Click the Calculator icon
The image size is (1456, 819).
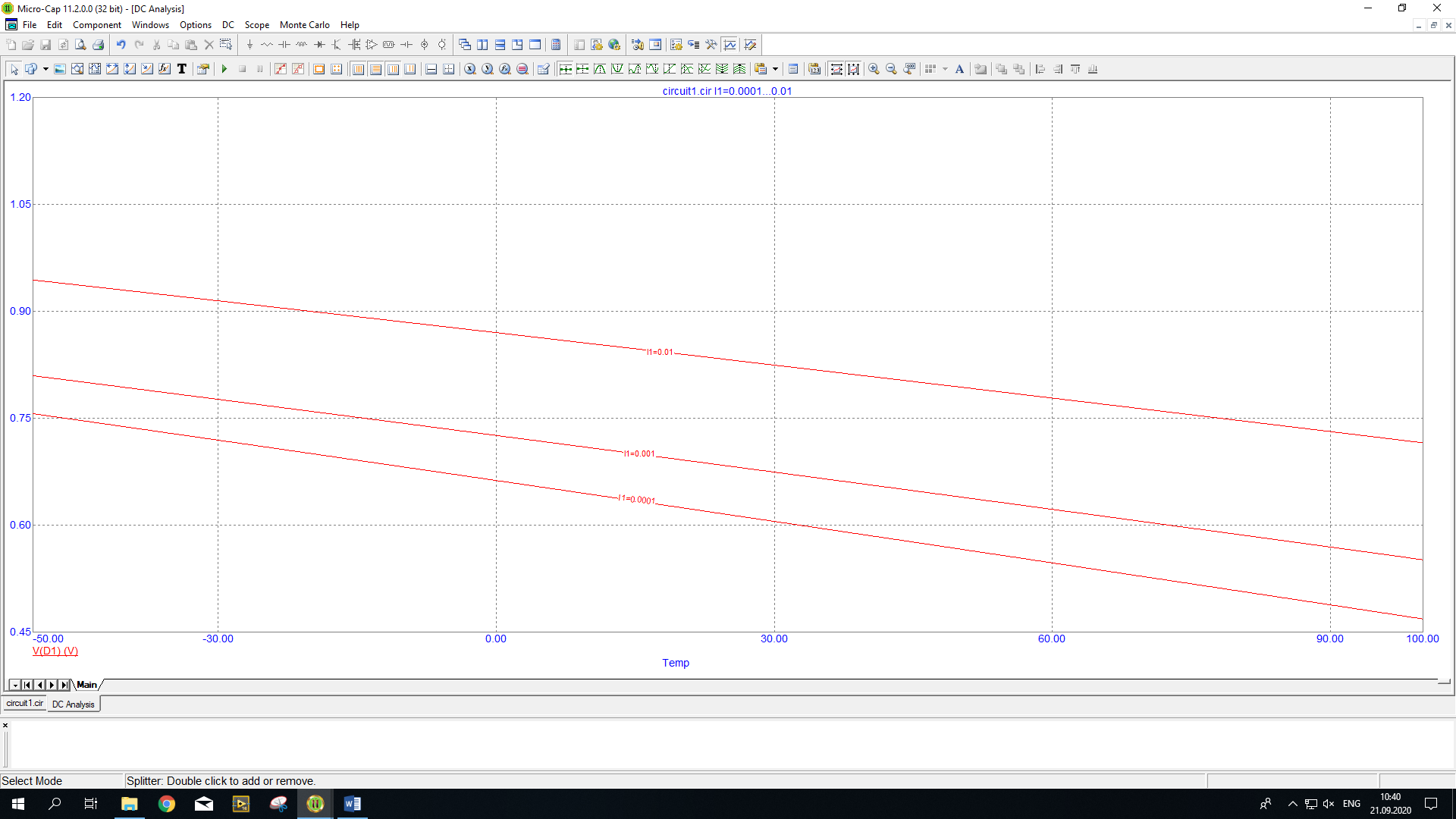coord(556,45)
